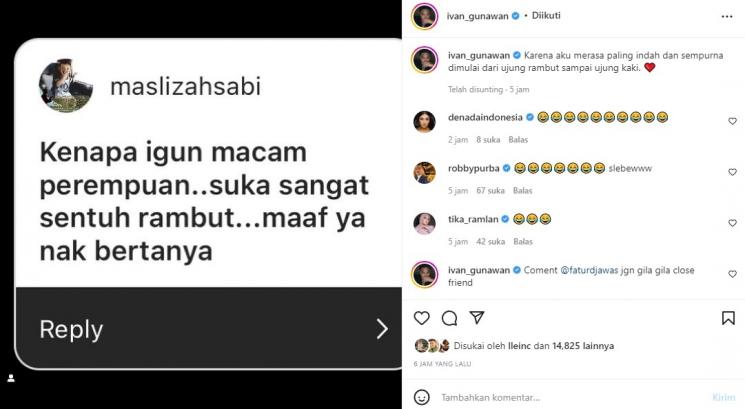This screenshot has width=745, height=409.
Task: Like ivan_gunawan's Coment reply heart
Action: [732, 274]
